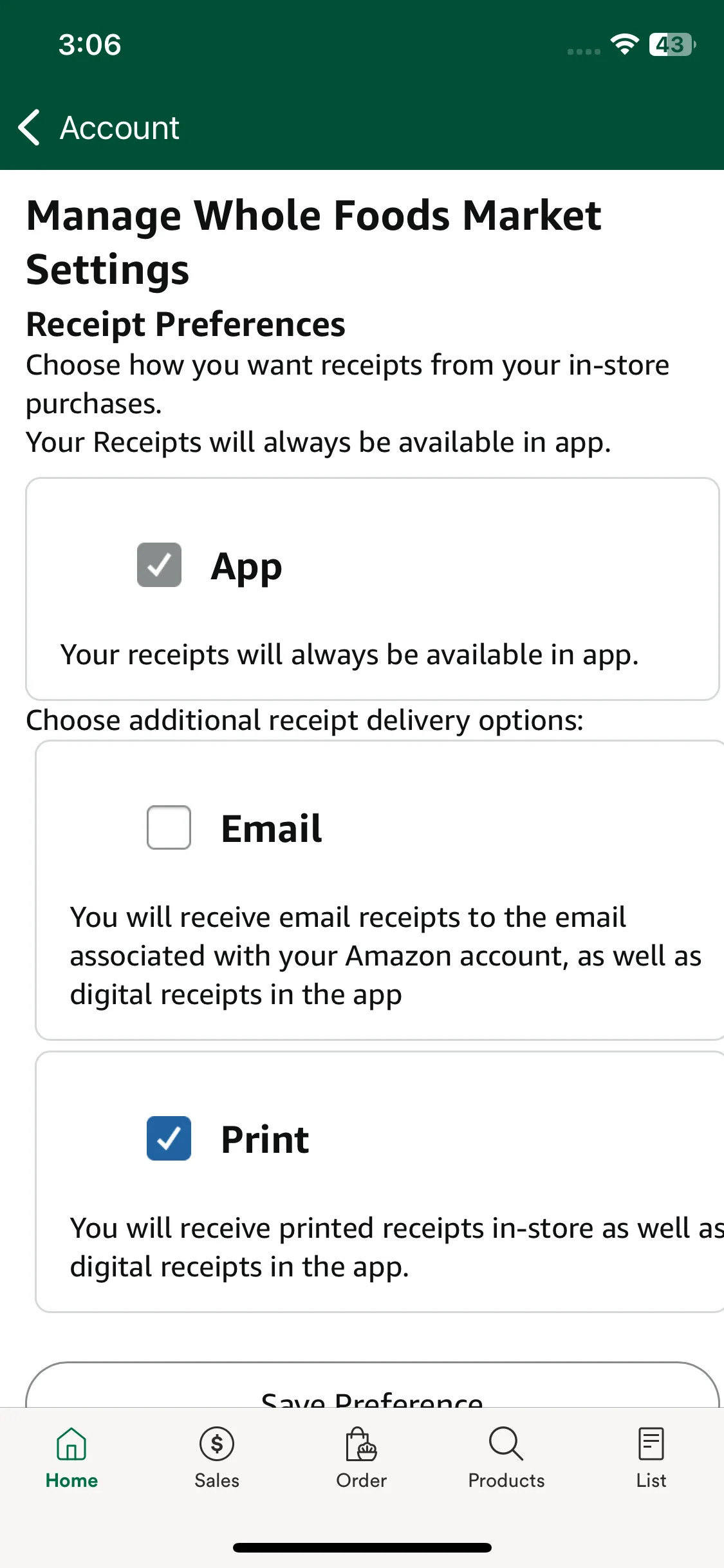Tap the Wi-Fi status icon
The image size is (724, 1568).
(x=624, y=44)
